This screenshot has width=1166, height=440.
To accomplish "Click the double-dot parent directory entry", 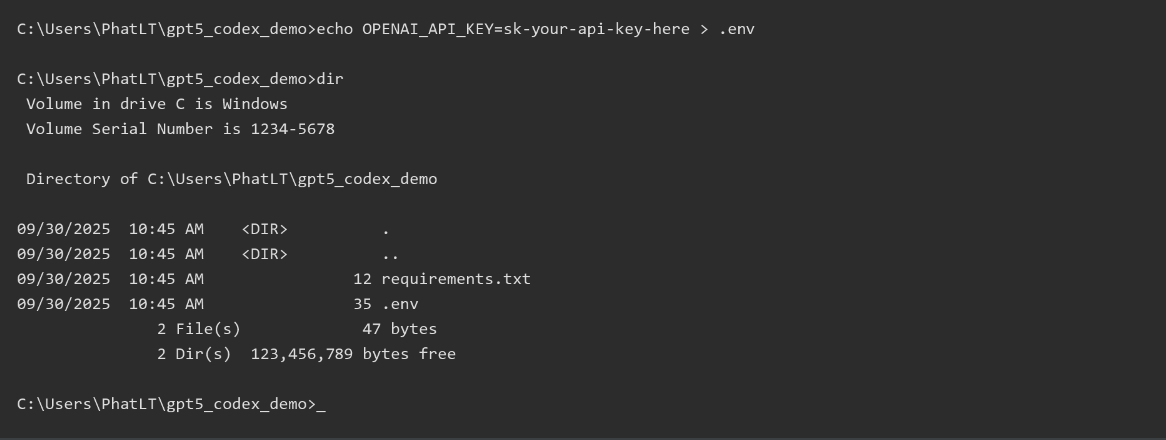I will (390, 254).
